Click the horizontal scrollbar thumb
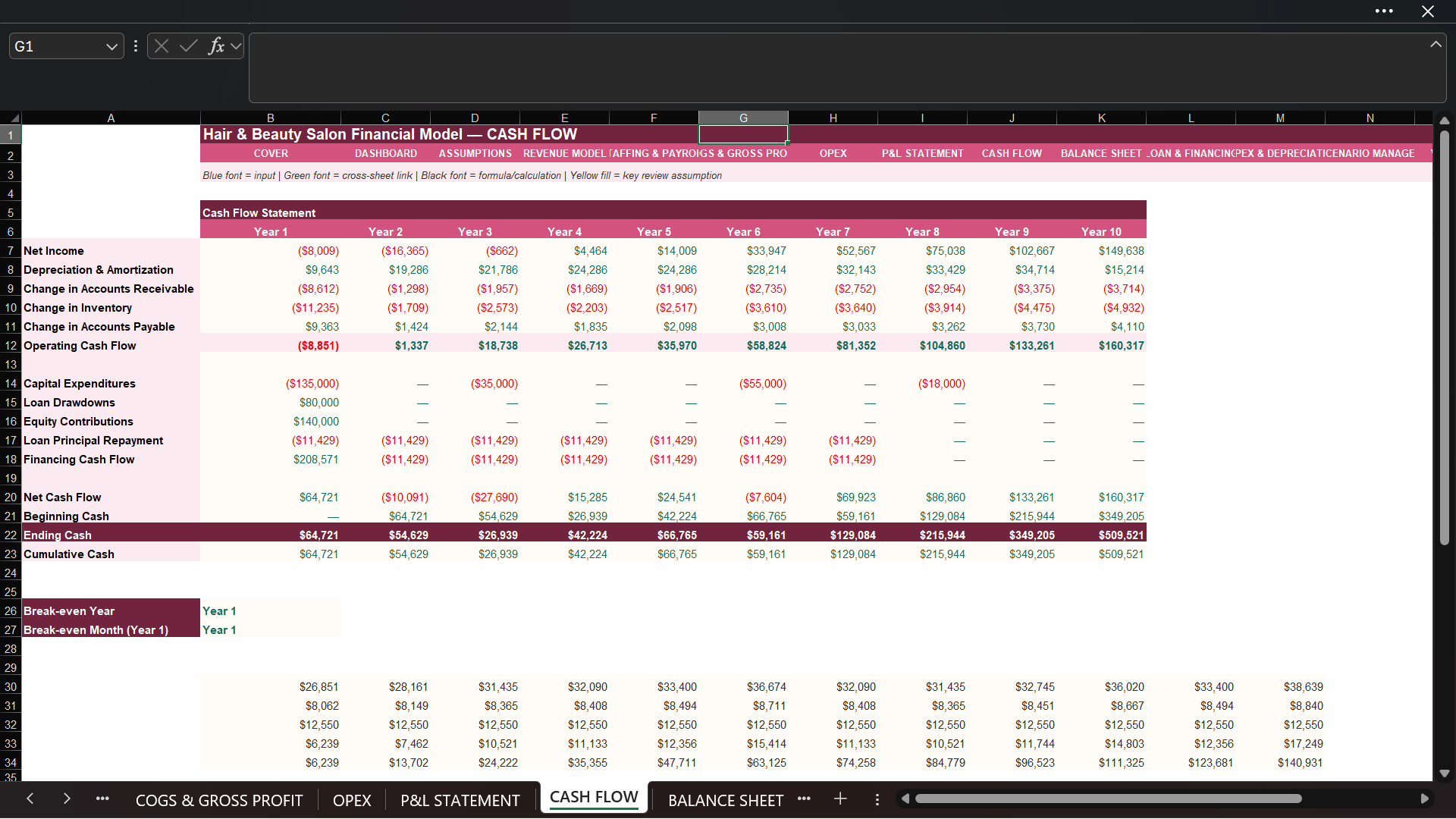The image size is (1456, 819). pyautogui.click(x=1108, y=799)
